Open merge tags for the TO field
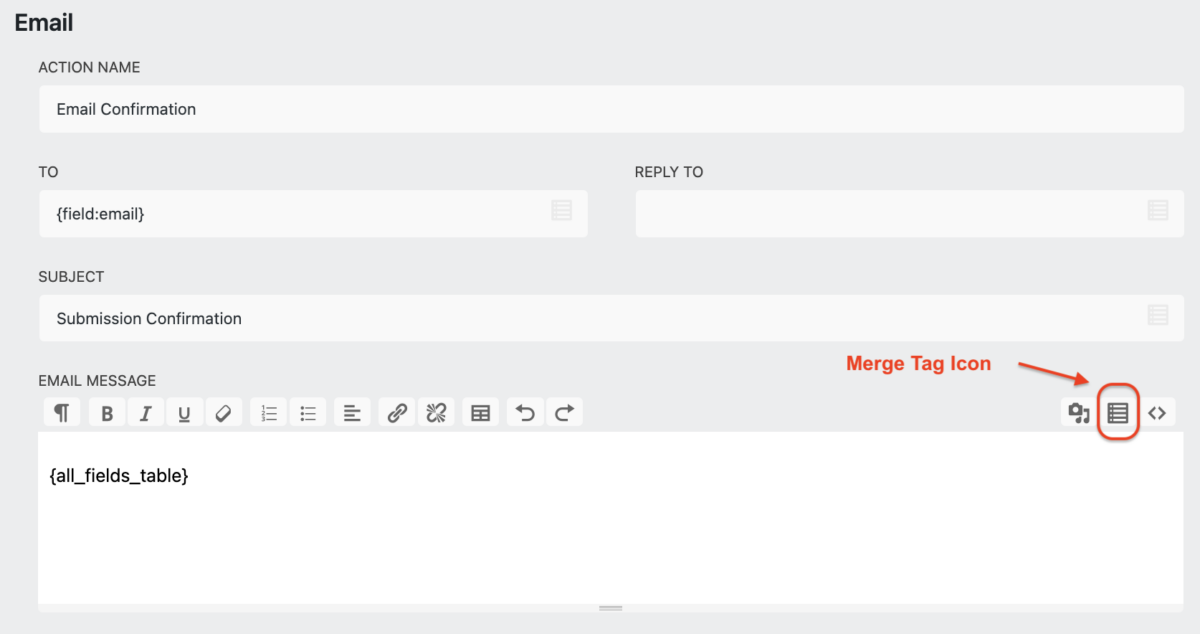 click(562, 210)
